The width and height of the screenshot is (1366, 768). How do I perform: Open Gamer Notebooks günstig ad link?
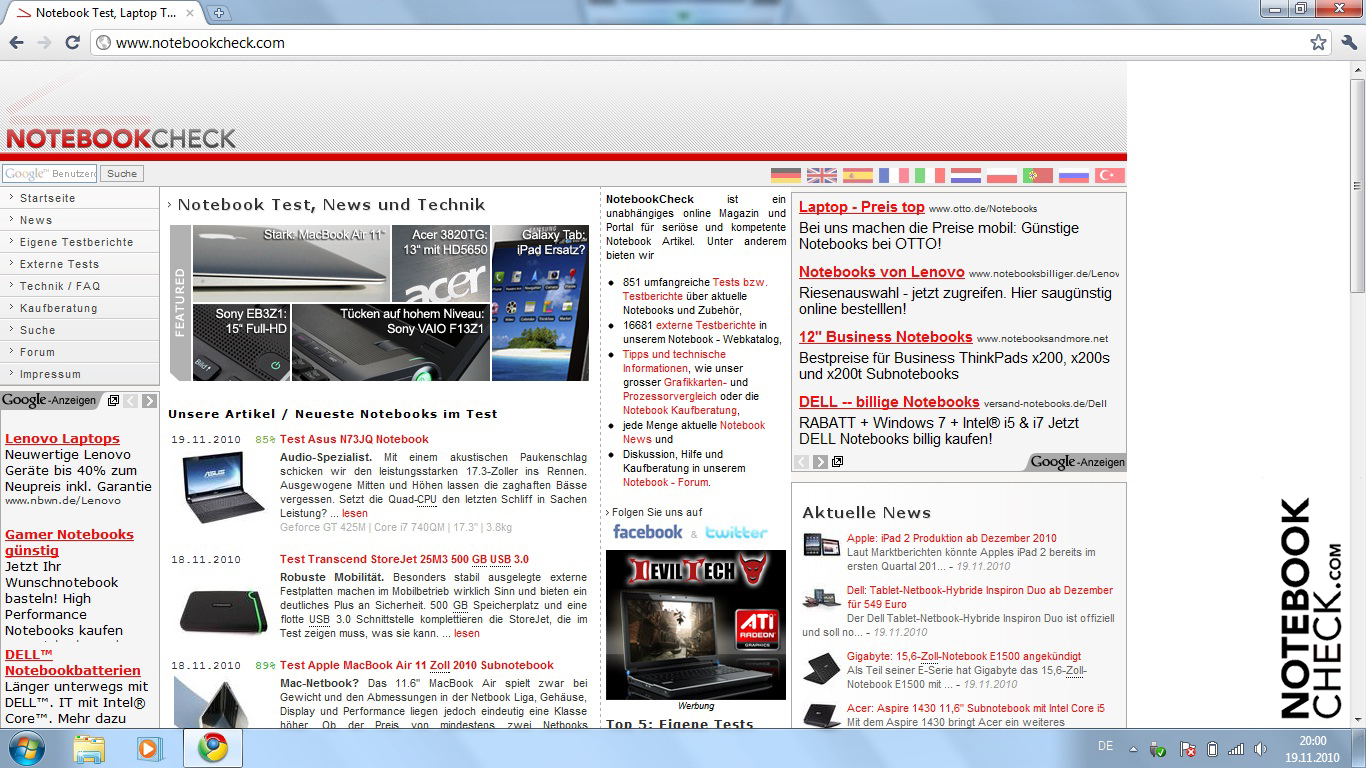click(69, 542)
